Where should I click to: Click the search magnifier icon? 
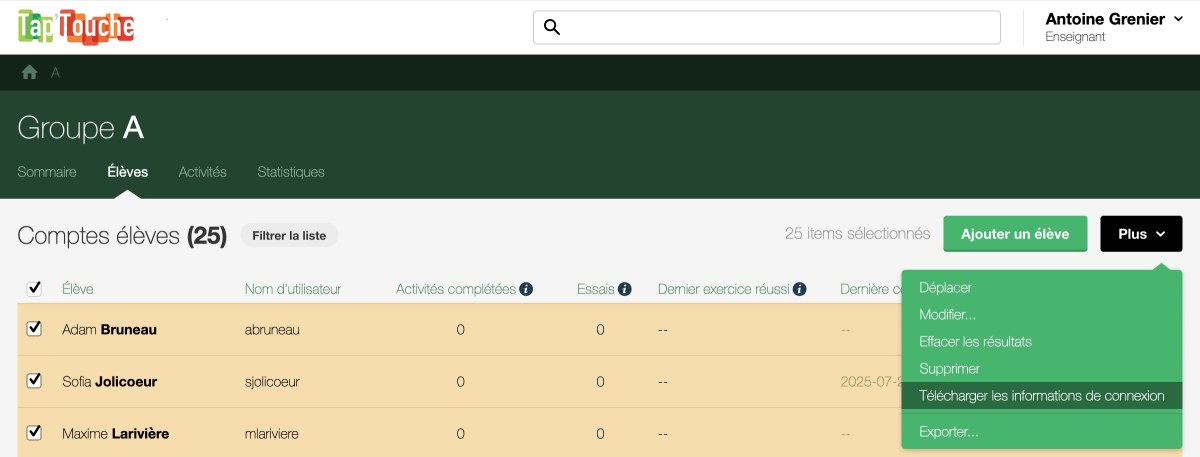(x=551, y=27)
